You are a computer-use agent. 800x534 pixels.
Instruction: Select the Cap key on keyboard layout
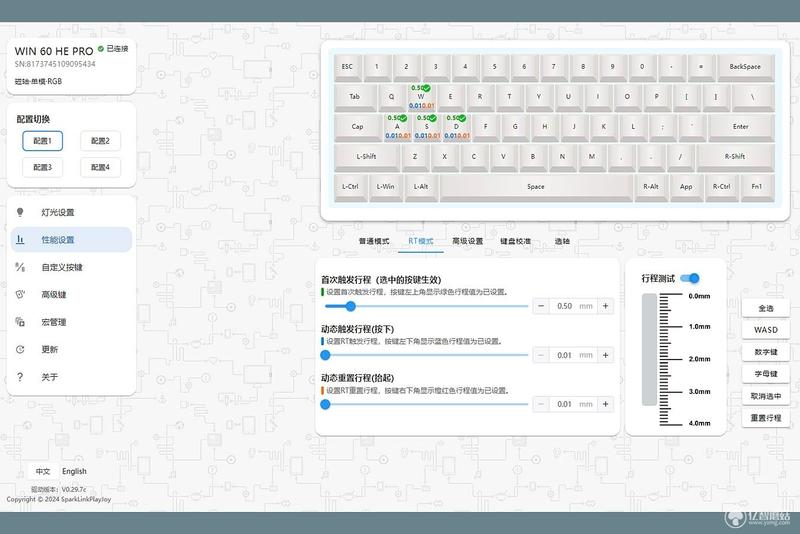[x=358, y=126]
